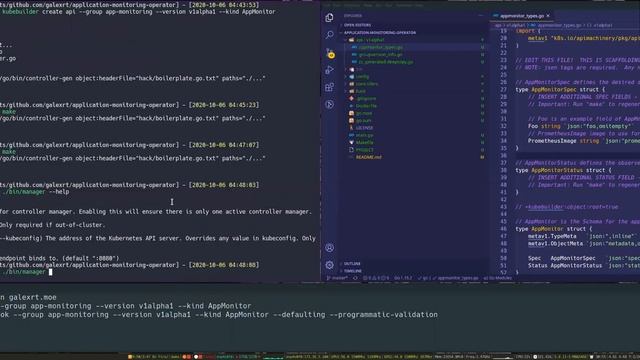
Task: Click the Docker icon beside Dockerfile
Action: [x=351, y=106]
